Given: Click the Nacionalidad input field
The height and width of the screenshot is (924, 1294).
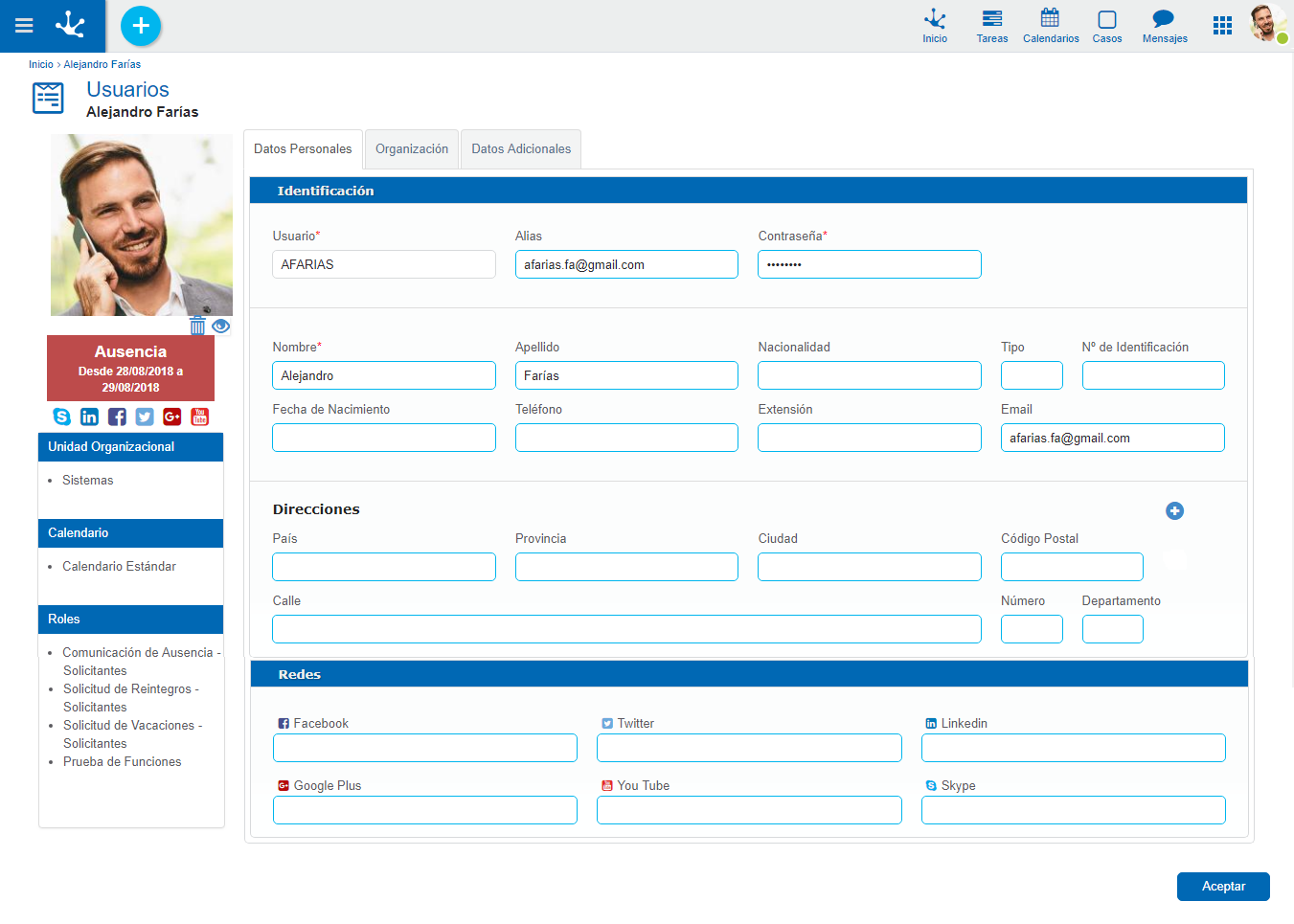Looking at the screenshot, I should coord(870,375).
